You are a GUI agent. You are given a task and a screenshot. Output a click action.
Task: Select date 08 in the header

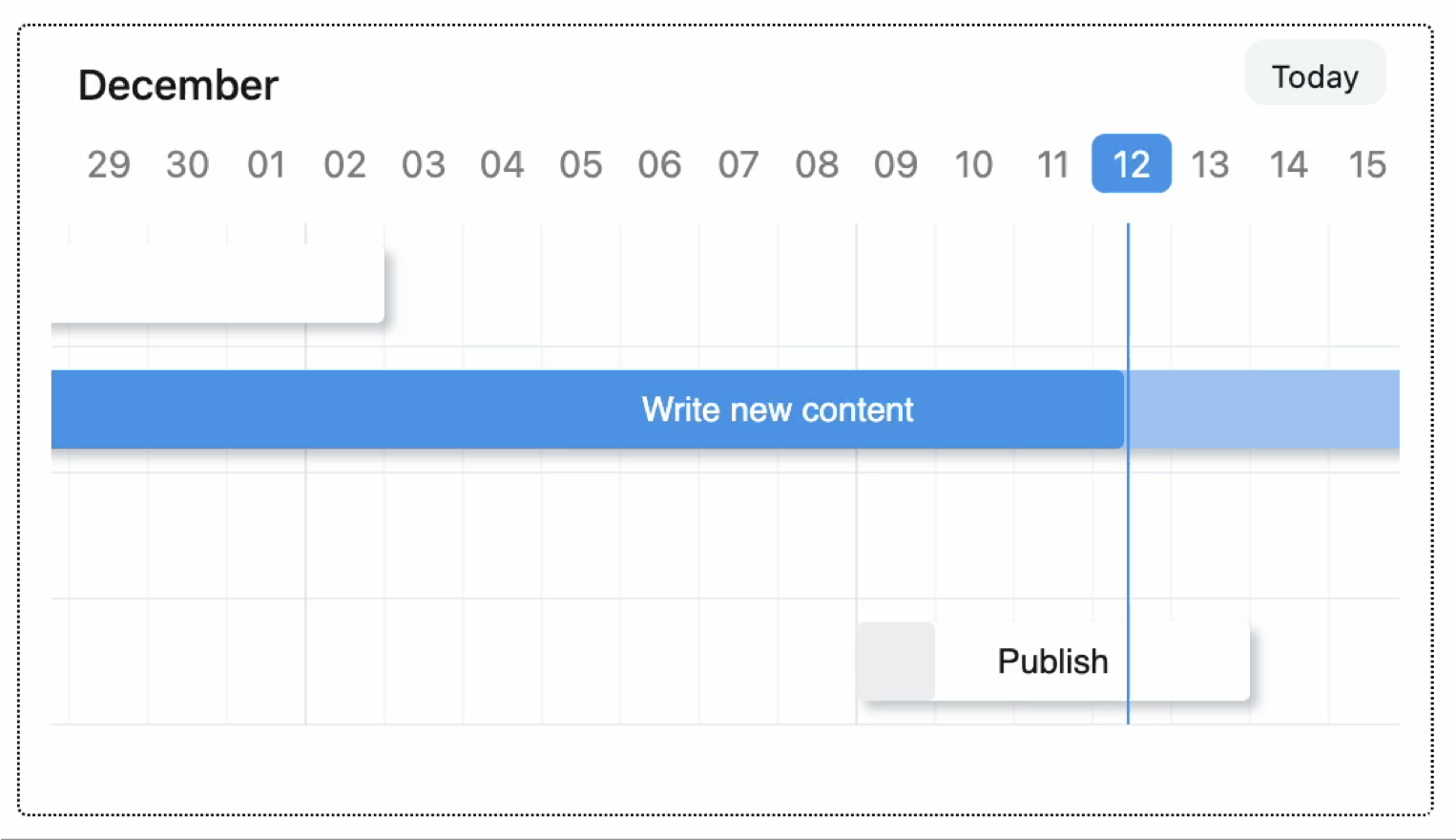[x=817, y=164]
